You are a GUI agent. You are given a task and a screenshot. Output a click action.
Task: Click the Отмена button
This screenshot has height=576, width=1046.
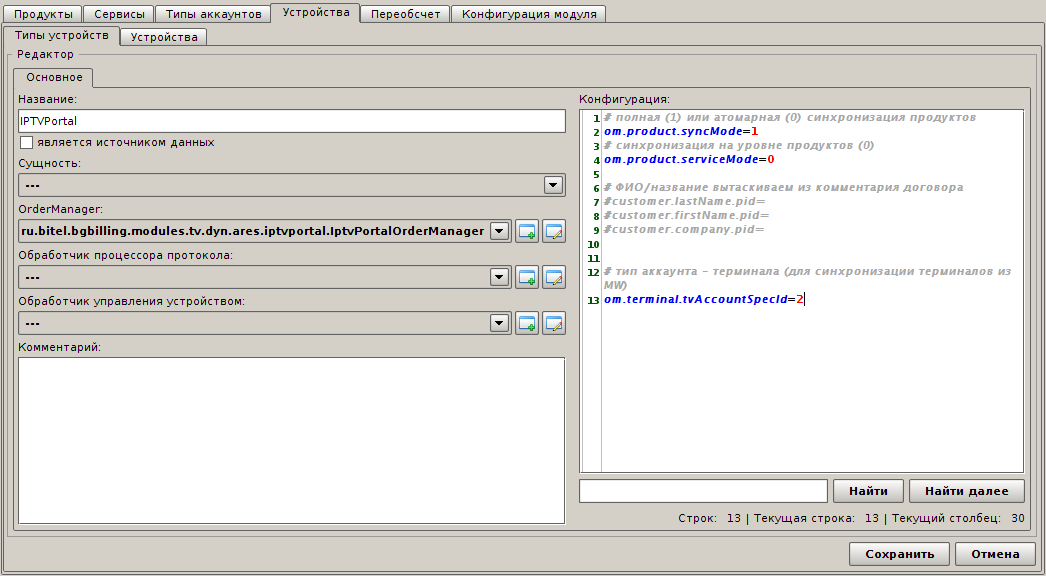pyautogui.click(x=995, y=554)
